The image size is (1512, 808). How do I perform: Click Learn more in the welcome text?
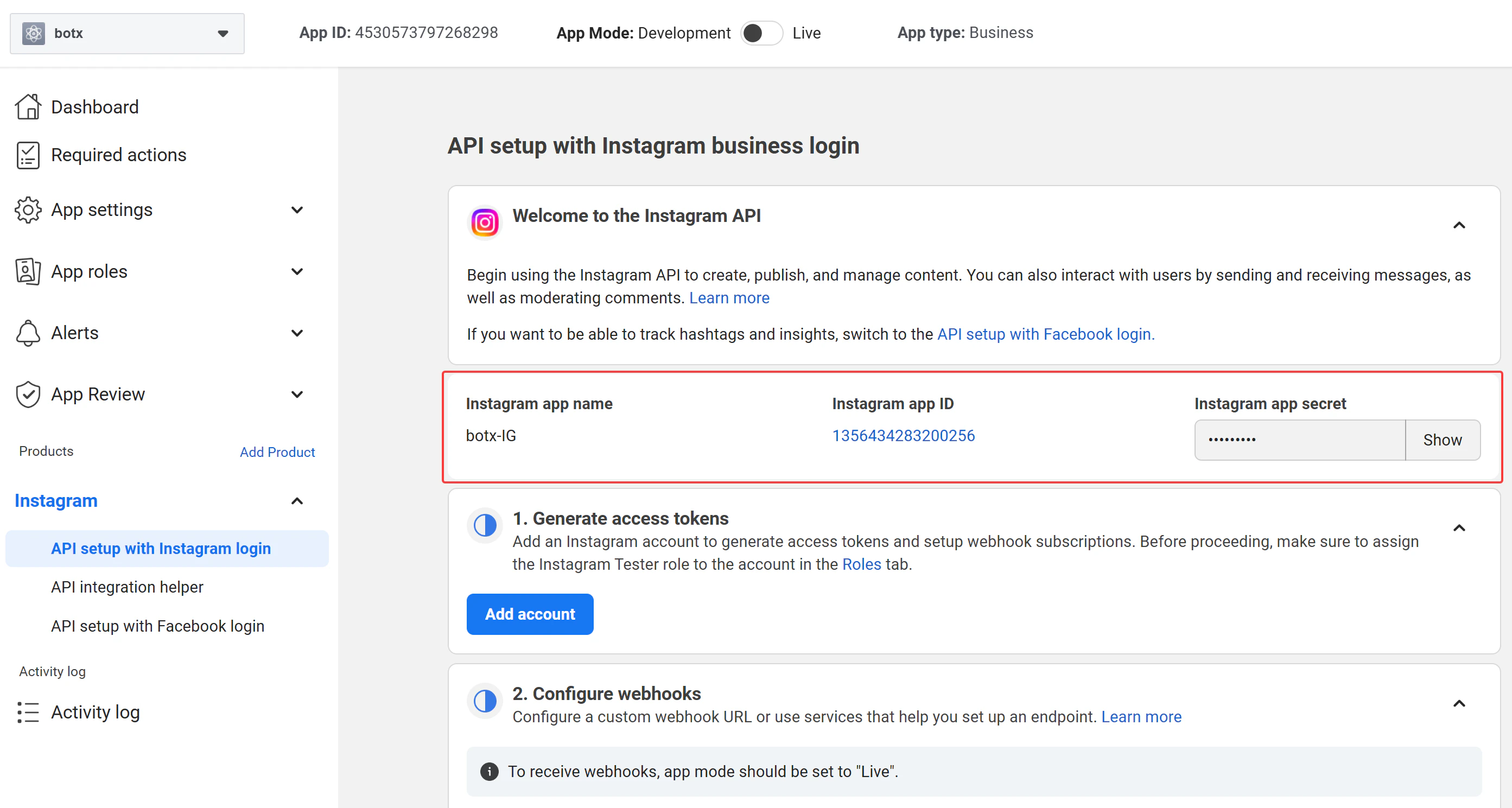click(729, 298)
